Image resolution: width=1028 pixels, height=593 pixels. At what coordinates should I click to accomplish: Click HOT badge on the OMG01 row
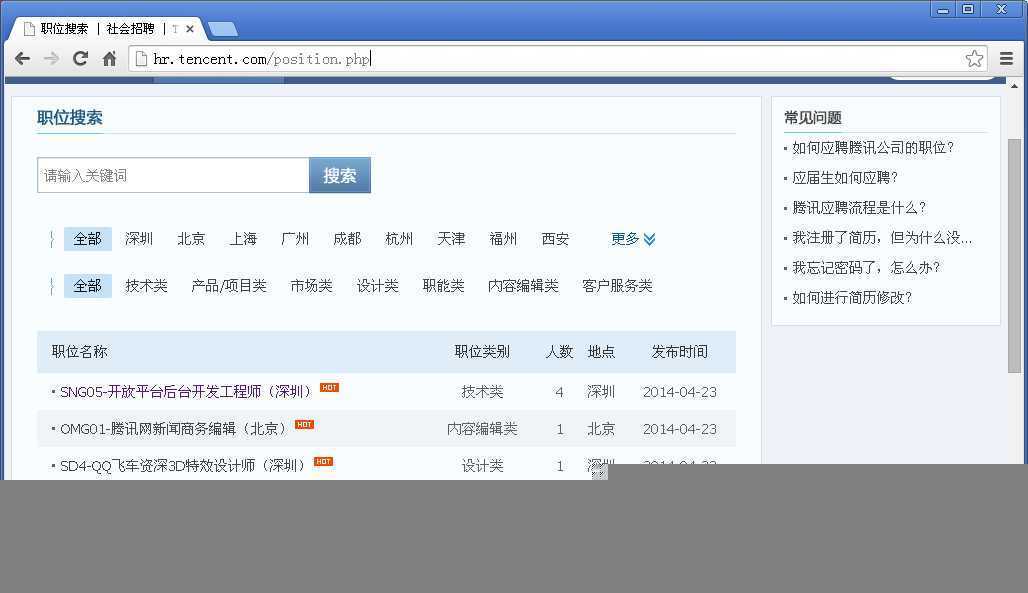pyautogui.click(x=304, y=424)
